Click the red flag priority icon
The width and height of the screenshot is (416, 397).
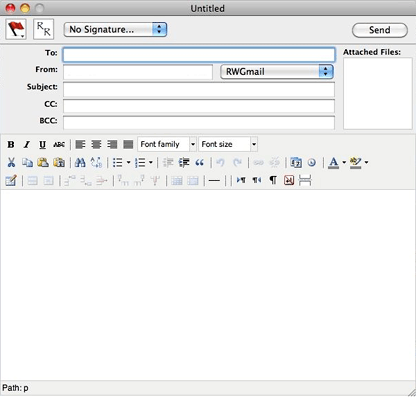[16, 29]
